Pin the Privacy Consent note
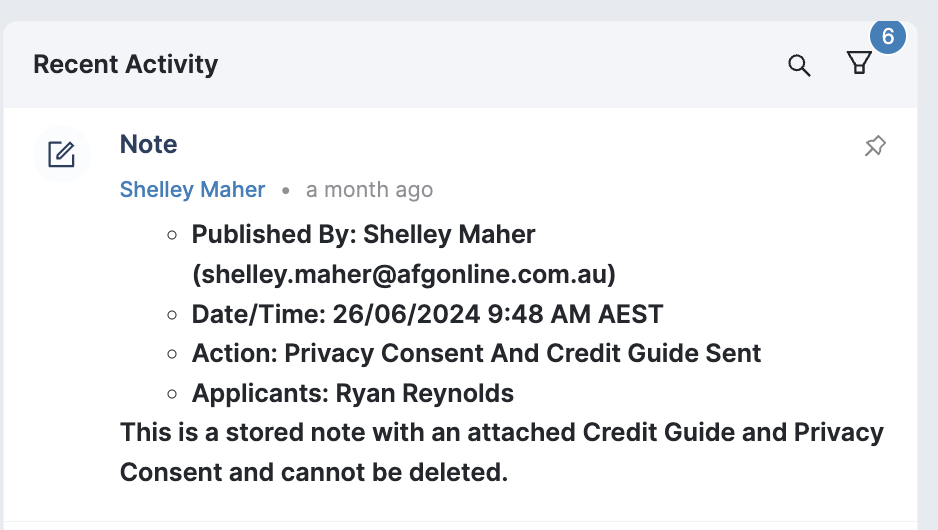 click(875, 147)
